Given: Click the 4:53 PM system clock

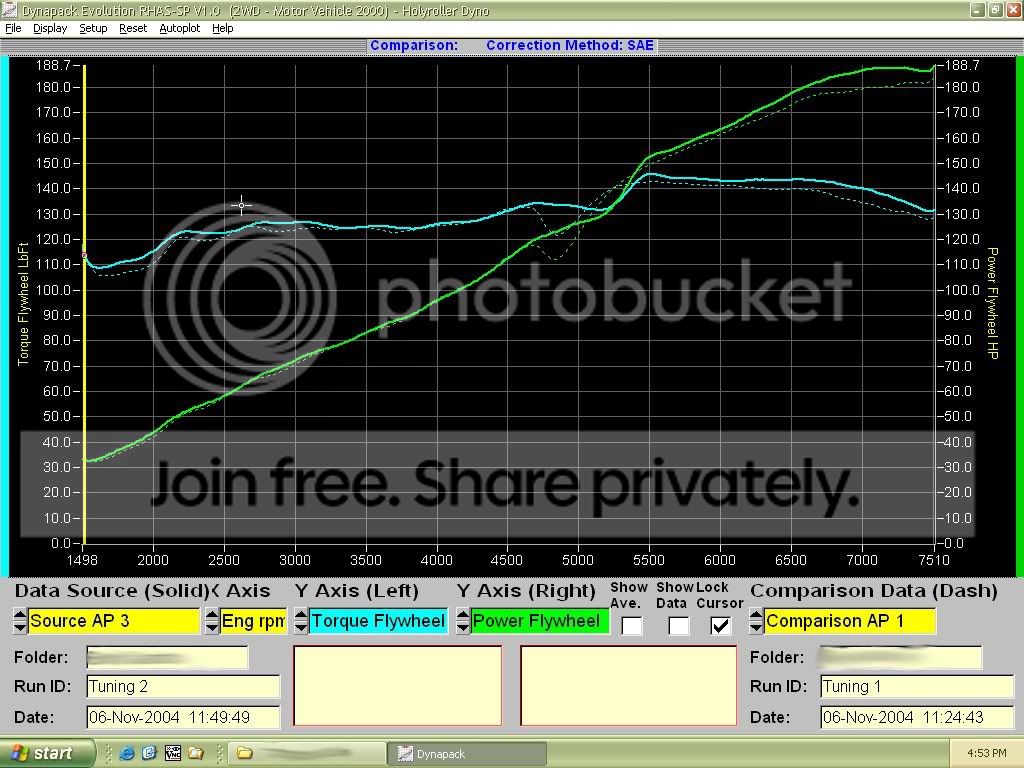Looking at the screenshot, I should pyautogui.click(x=986, y=753).
